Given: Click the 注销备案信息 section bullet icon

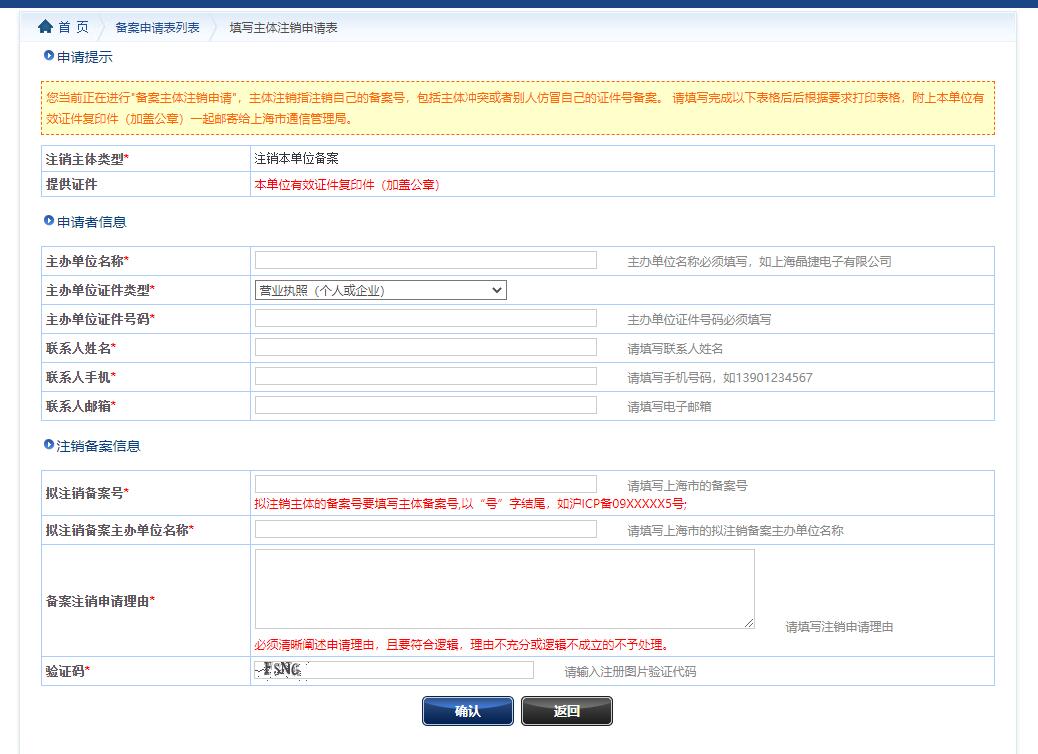Looking at the screenshot, I should 48,445.
